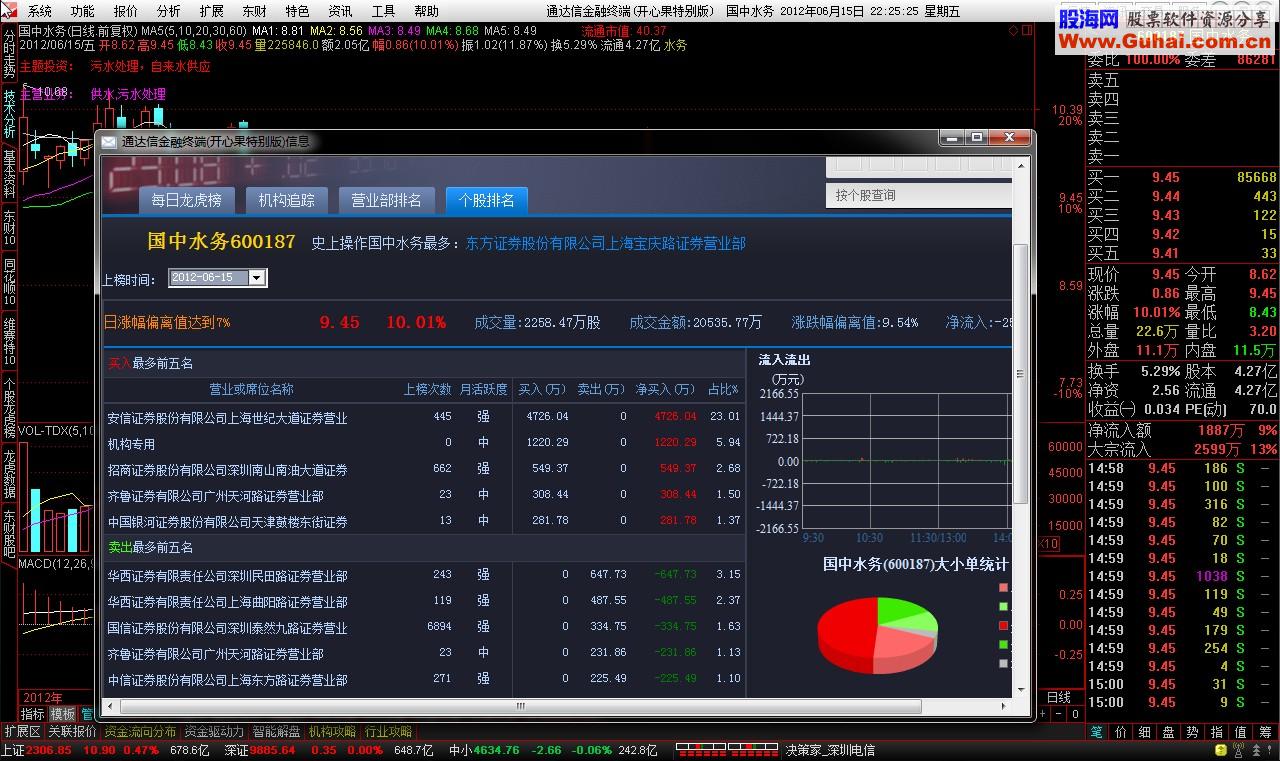This screenshot has width=1280, height=761.
Task: Open the 分析 menu
Action: pos(169,11)
